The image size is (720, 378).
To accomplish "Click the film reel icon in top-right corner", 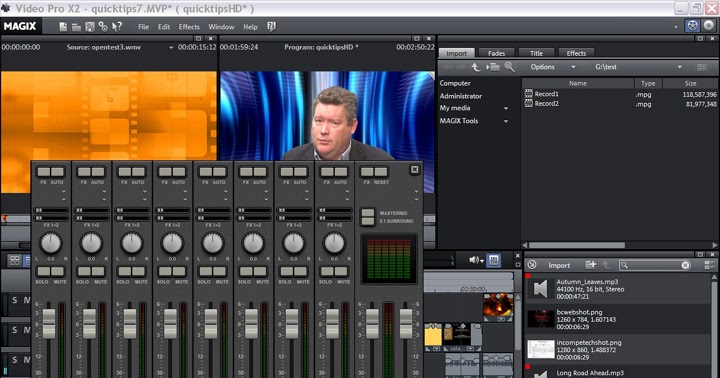I will [x=692, y=26].
